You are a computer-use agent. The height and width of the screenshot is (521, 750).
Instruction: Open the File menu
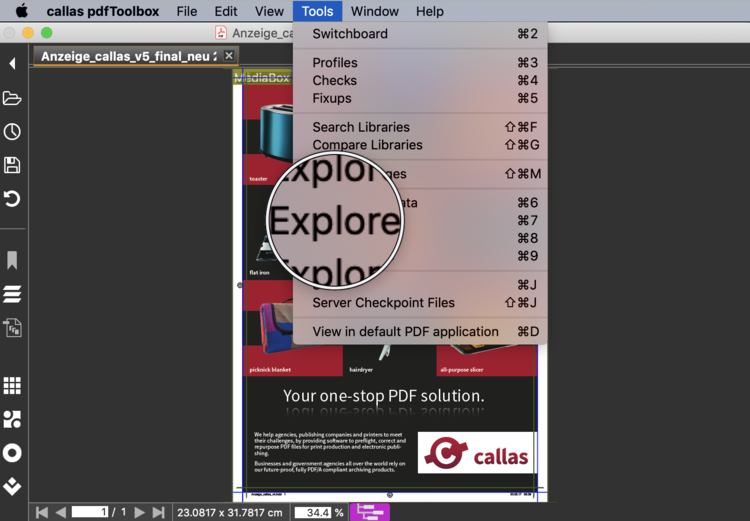coord(187,11)
